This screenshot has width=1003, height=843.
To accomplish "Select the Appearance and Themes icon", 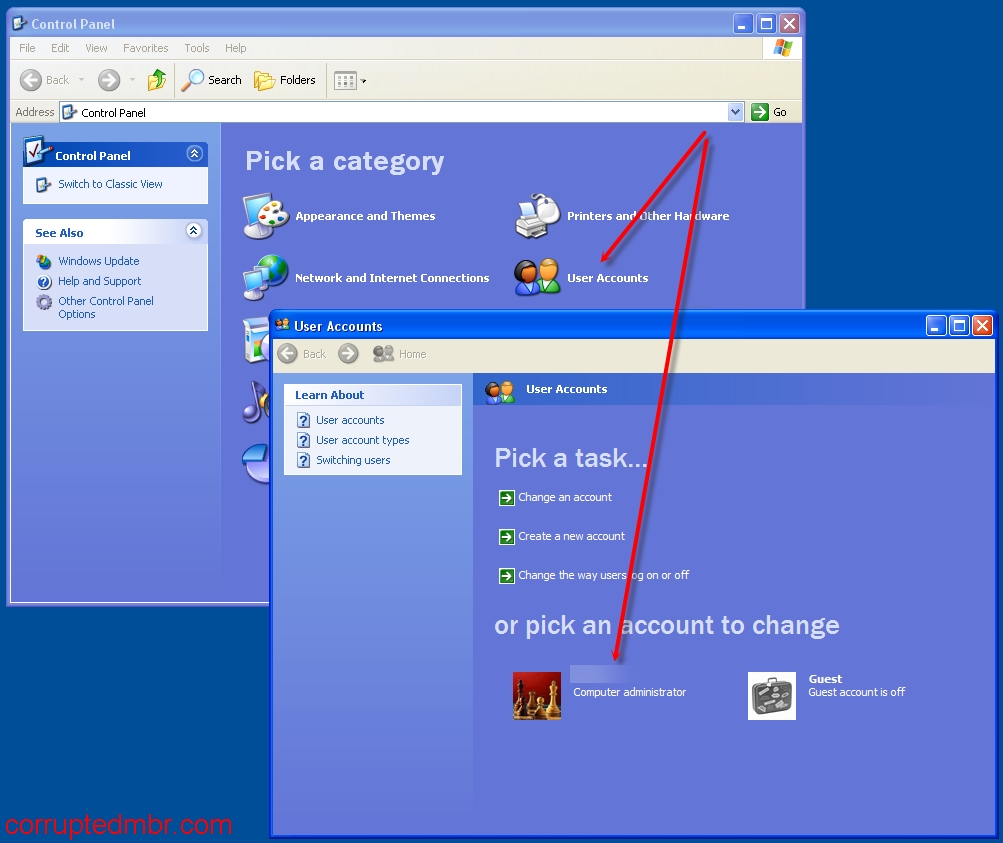I will (x=266, y=216).
